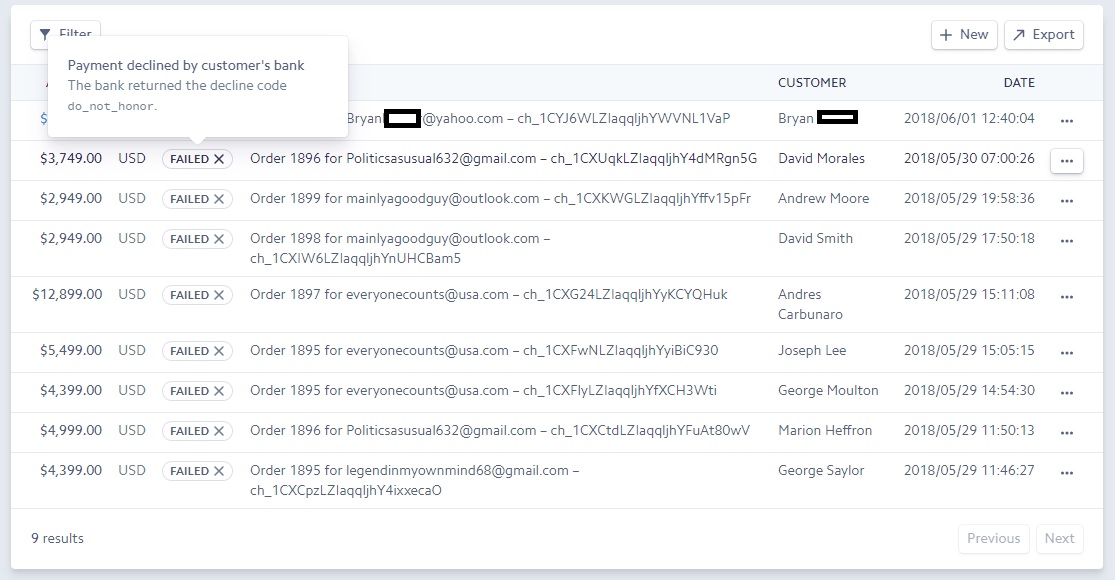Click the CUSTOMER column header
1115x580 pixels.
[x=812, y=83]
